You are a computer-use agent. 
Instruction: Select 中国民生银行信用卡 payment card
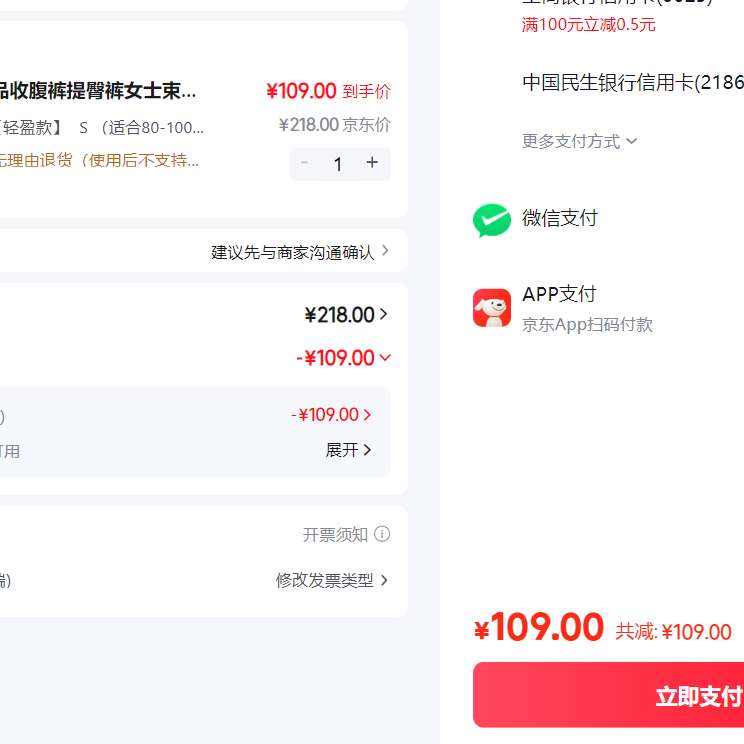pos(632,83)
